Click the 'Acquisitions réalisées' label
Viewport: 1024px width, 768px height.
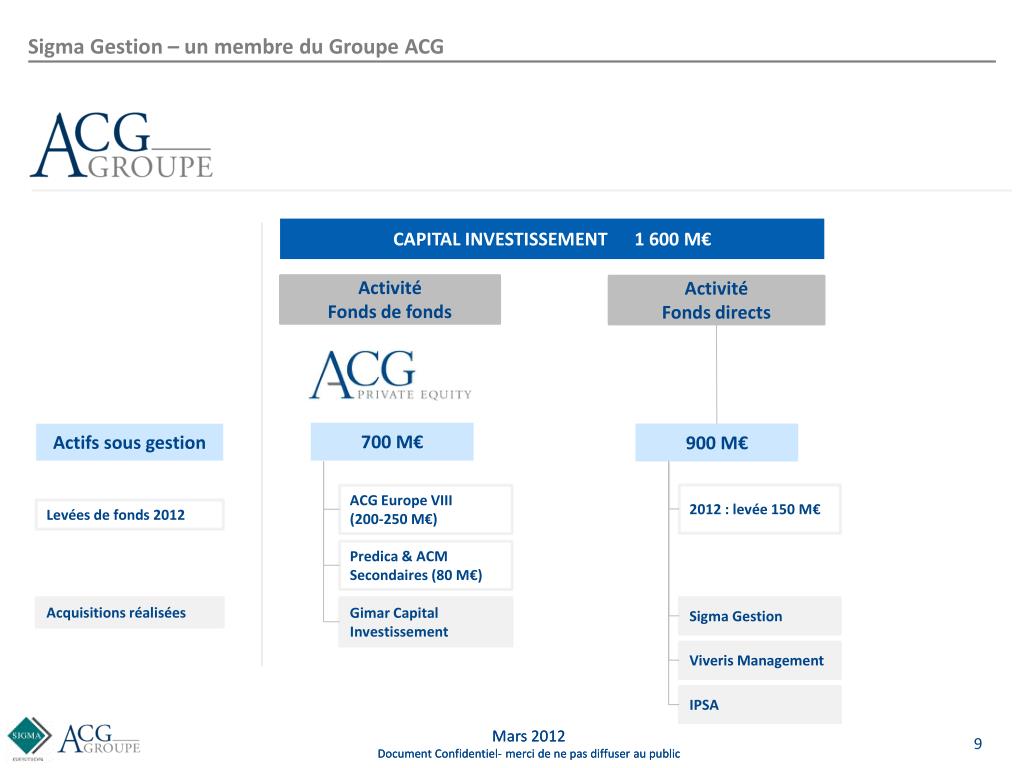pos(129,613)
